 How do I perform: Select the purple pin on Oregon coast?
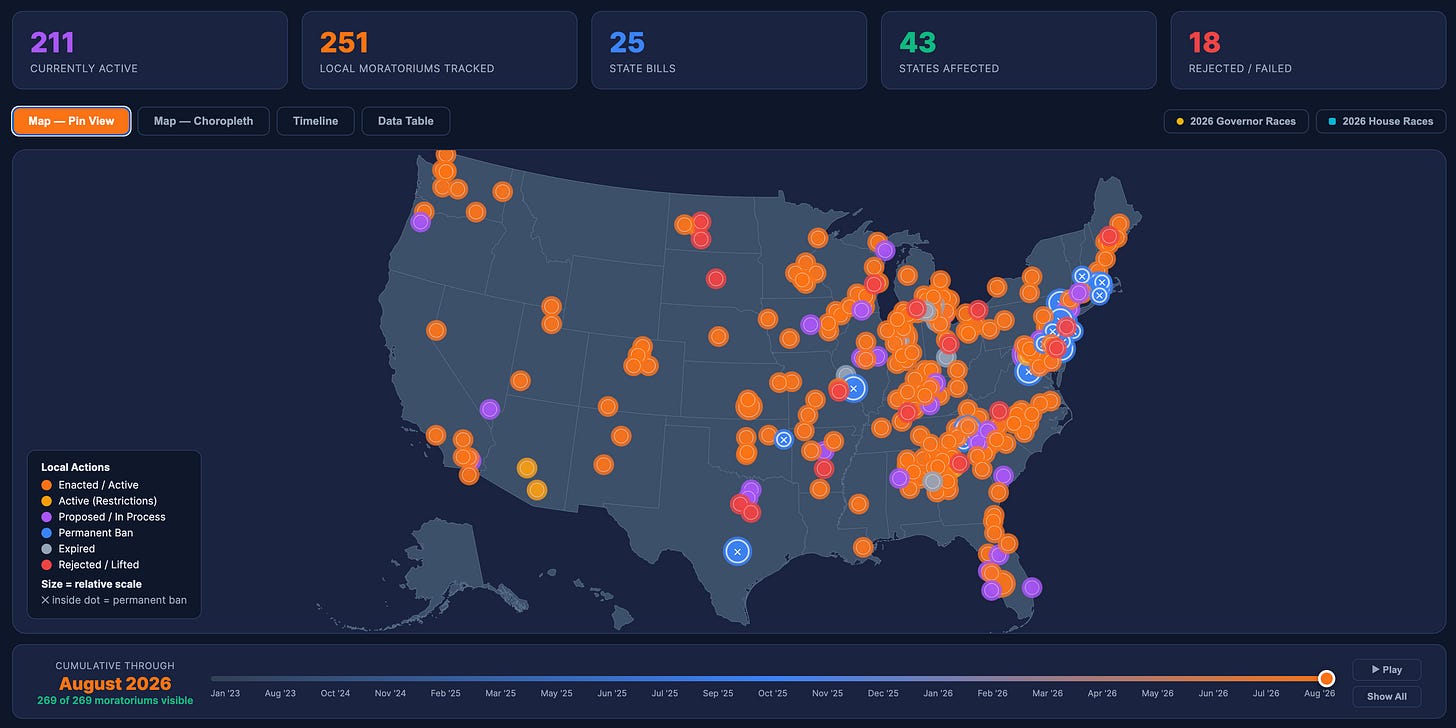pos(420,222)
